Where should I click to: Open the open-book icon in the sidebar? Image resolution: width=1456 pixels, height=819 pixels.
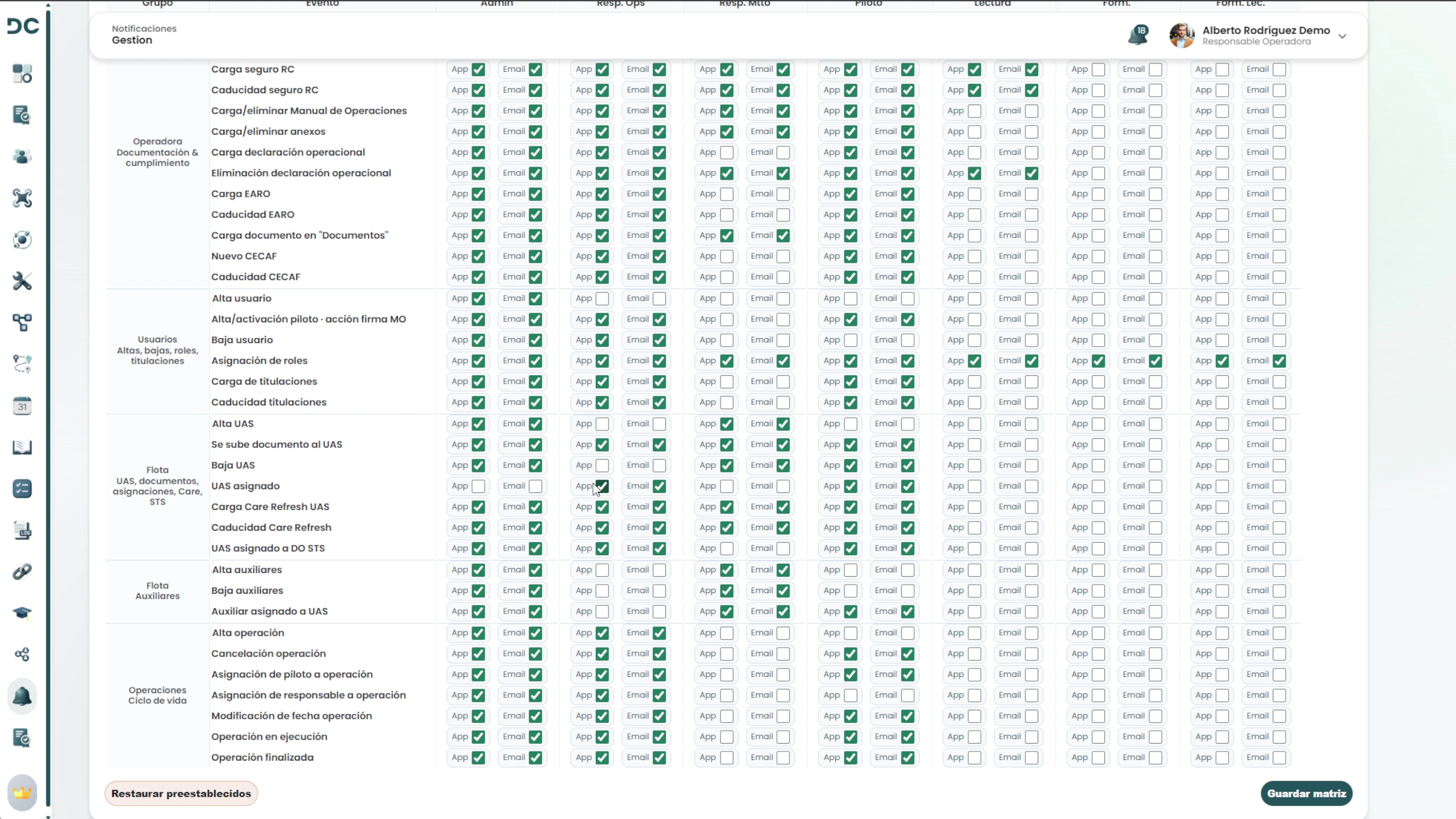coord(22,447)
